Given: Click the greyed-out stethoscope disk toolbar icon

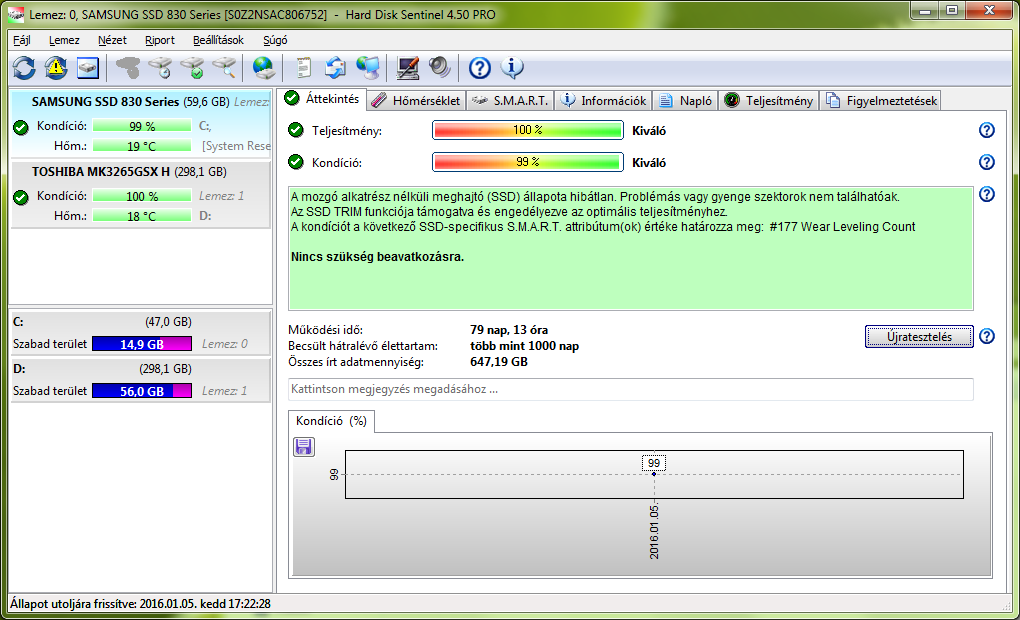Looking at the screenshot, I should [x=128, y=68].
